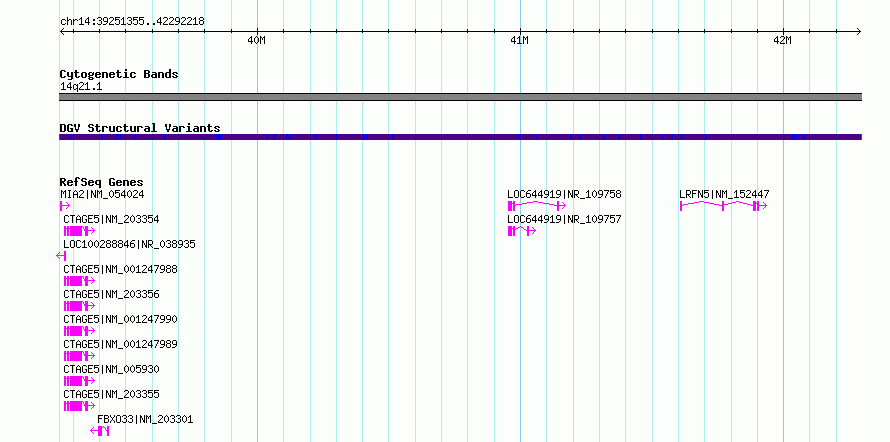Click the purple DGV structural variants bar

[x=460, y=137]
